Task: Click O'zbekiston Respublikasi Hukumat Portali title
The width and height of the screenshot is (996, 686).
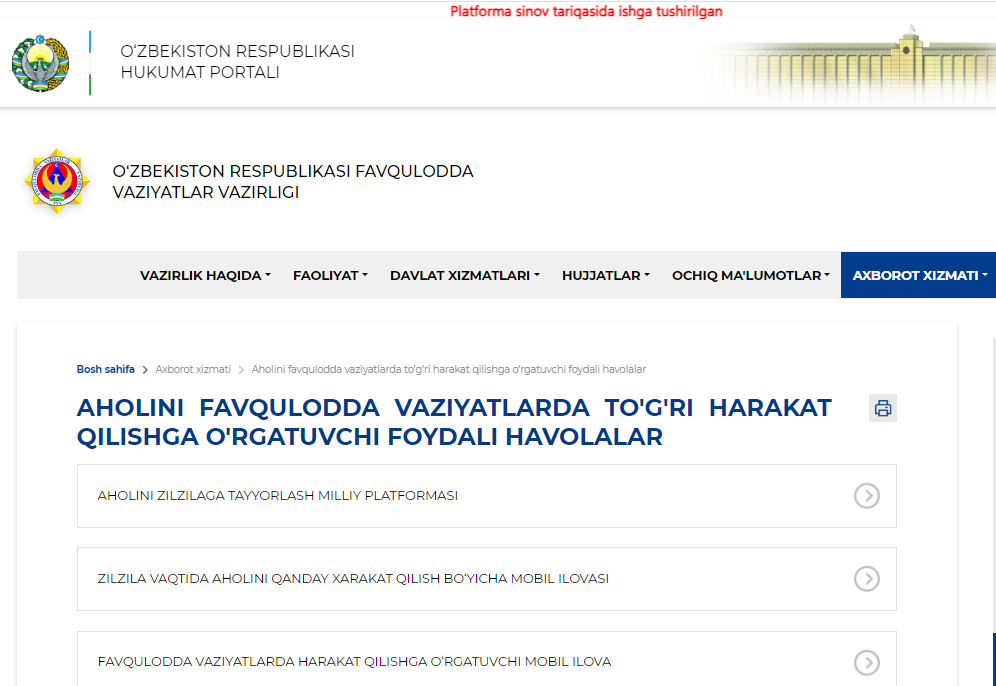Action: [x=237, y=62]
